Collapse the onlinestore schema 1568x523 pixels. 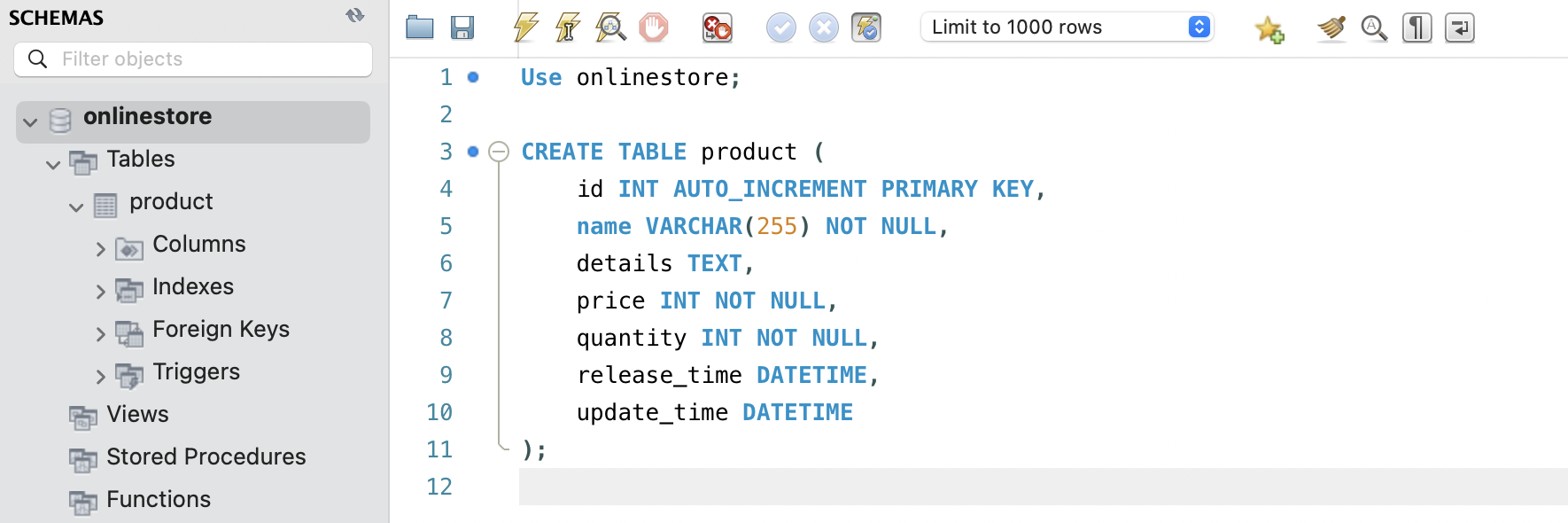coord(31,122)
